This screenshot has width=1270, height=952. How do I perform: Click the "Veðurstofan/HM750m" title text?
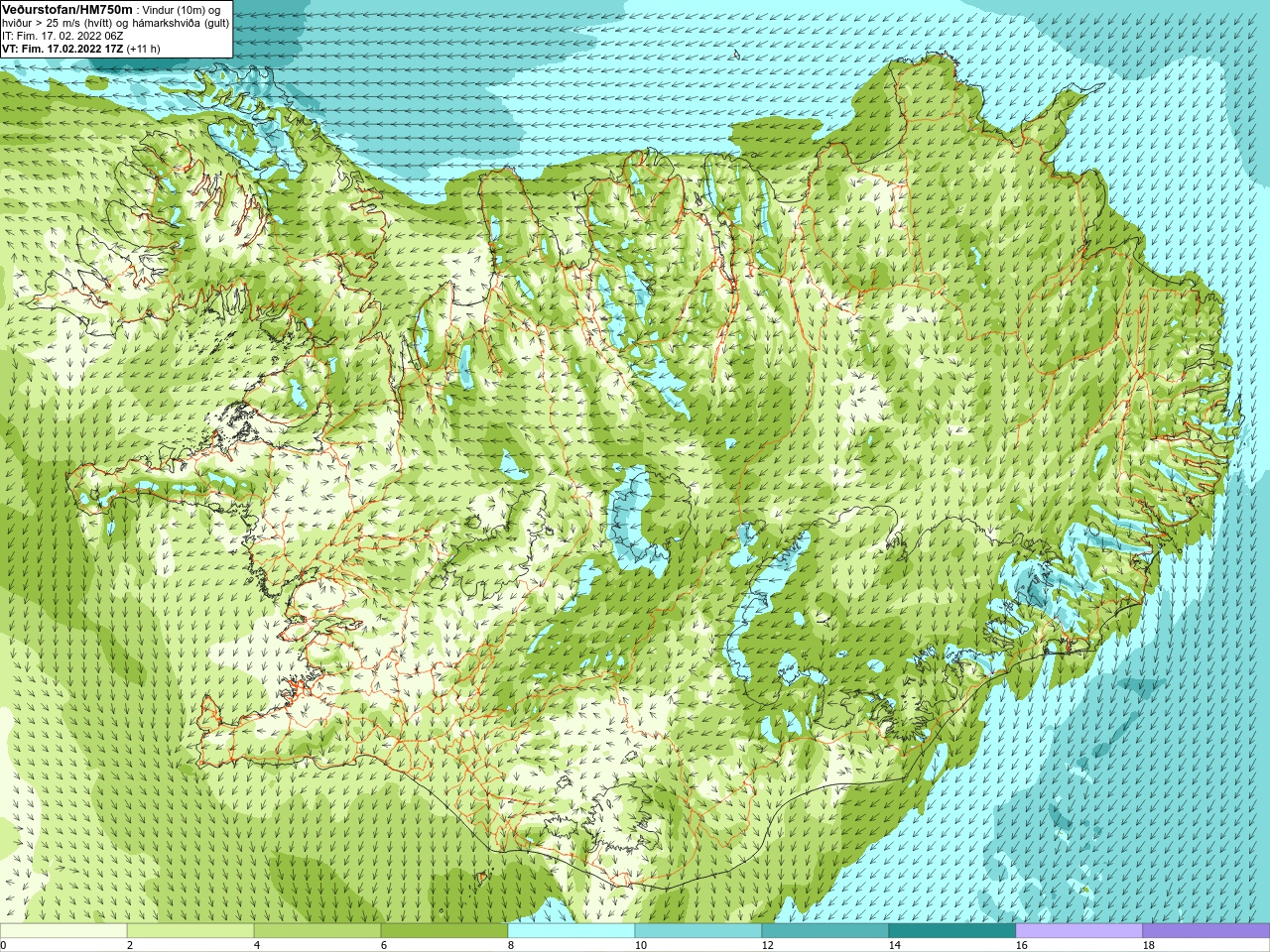pyautogui.click(x=67, y=8)
